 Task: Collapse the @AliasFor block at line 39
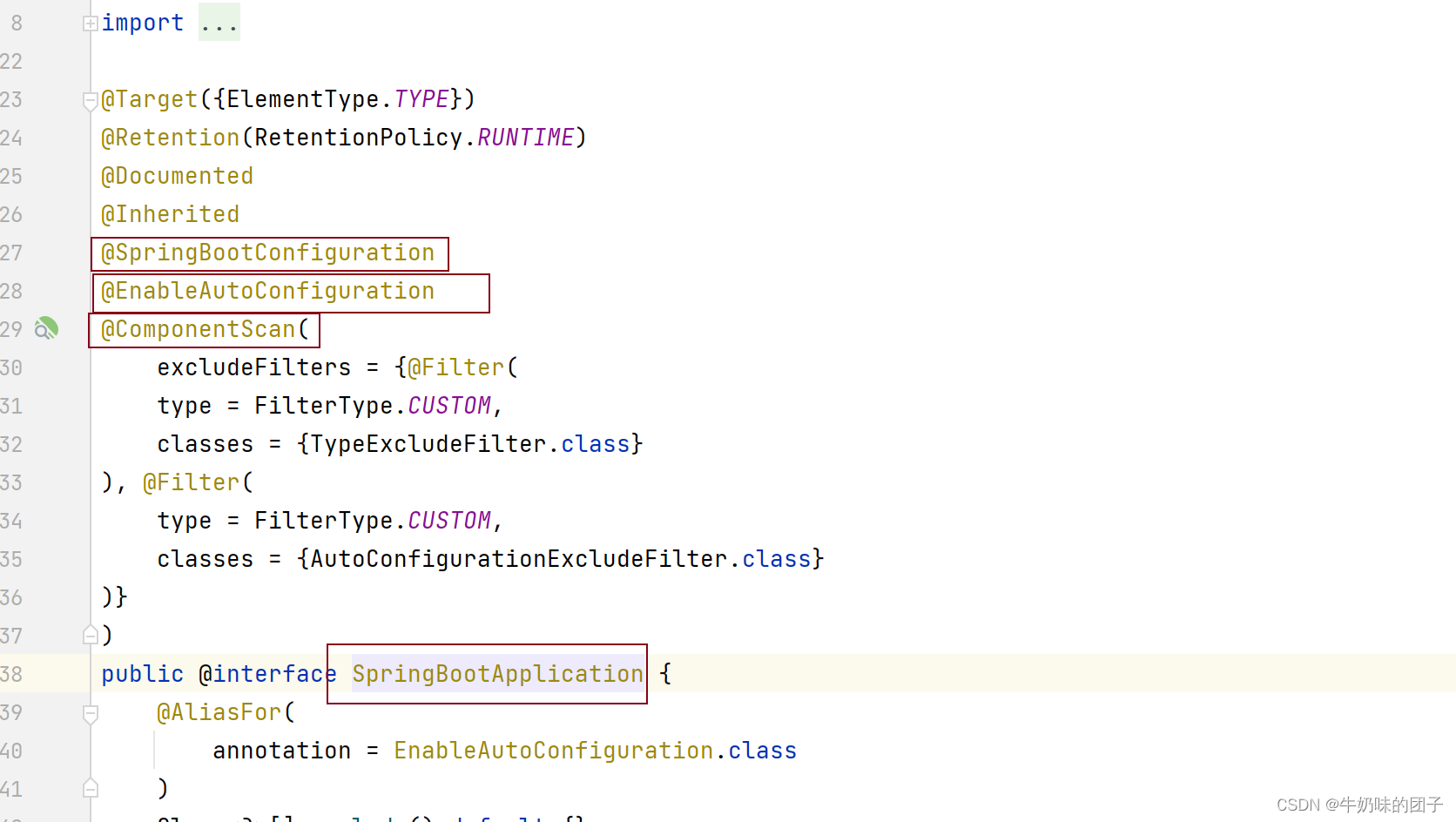[x=90, y=714]
